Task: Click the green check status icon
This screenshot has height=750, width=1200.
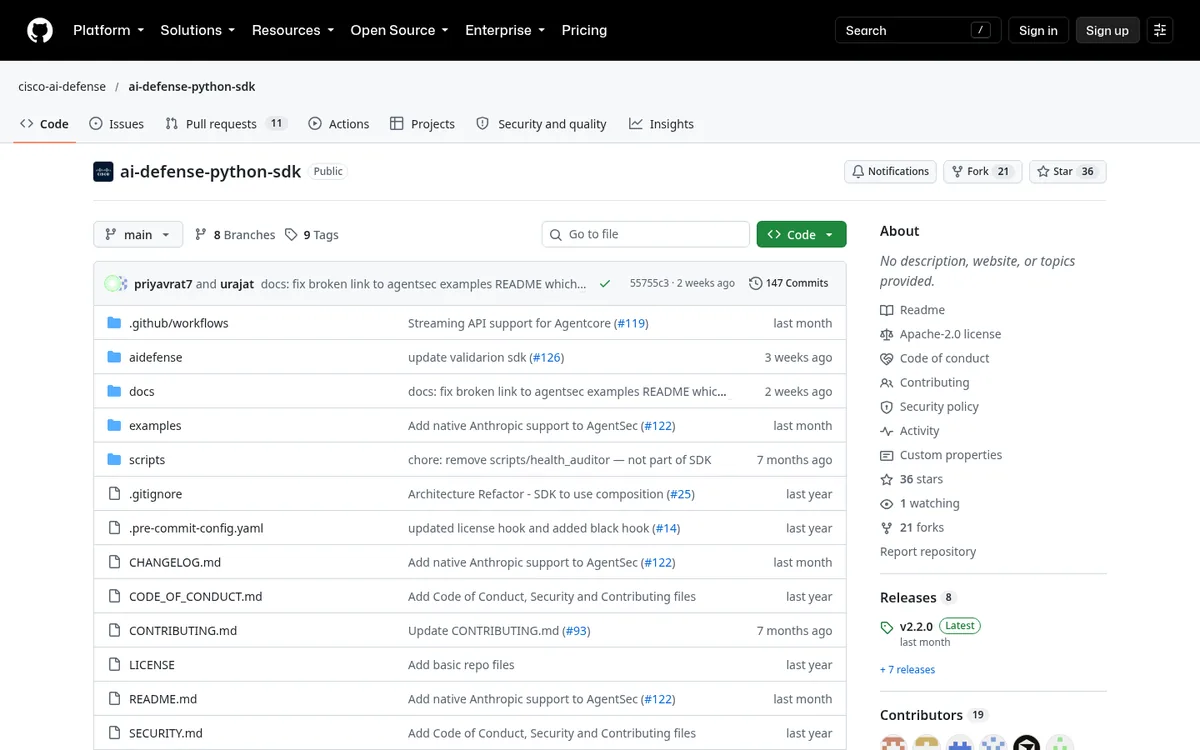Action: pos(605,284)
